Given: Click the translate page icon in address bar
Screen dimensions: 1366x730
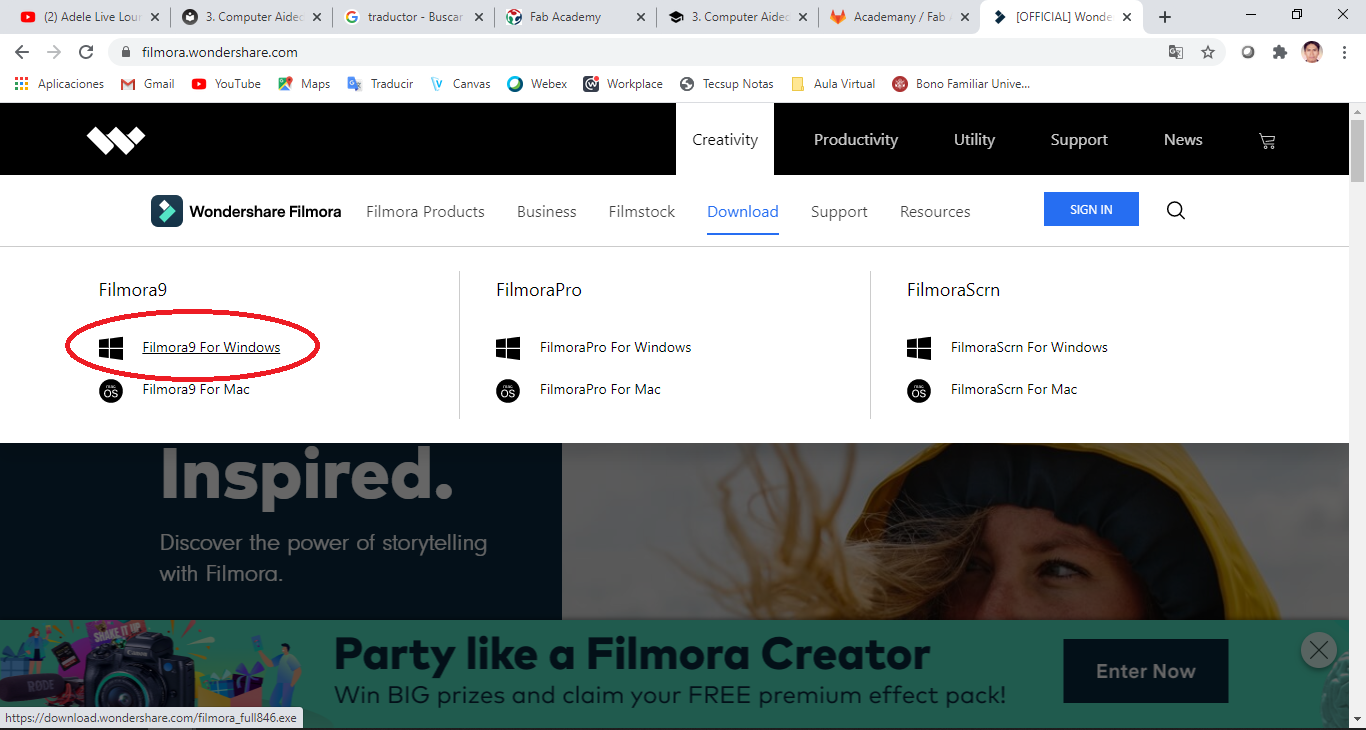Looking at the screenshot, I should pyautogui.click(x=1176, y=52).
